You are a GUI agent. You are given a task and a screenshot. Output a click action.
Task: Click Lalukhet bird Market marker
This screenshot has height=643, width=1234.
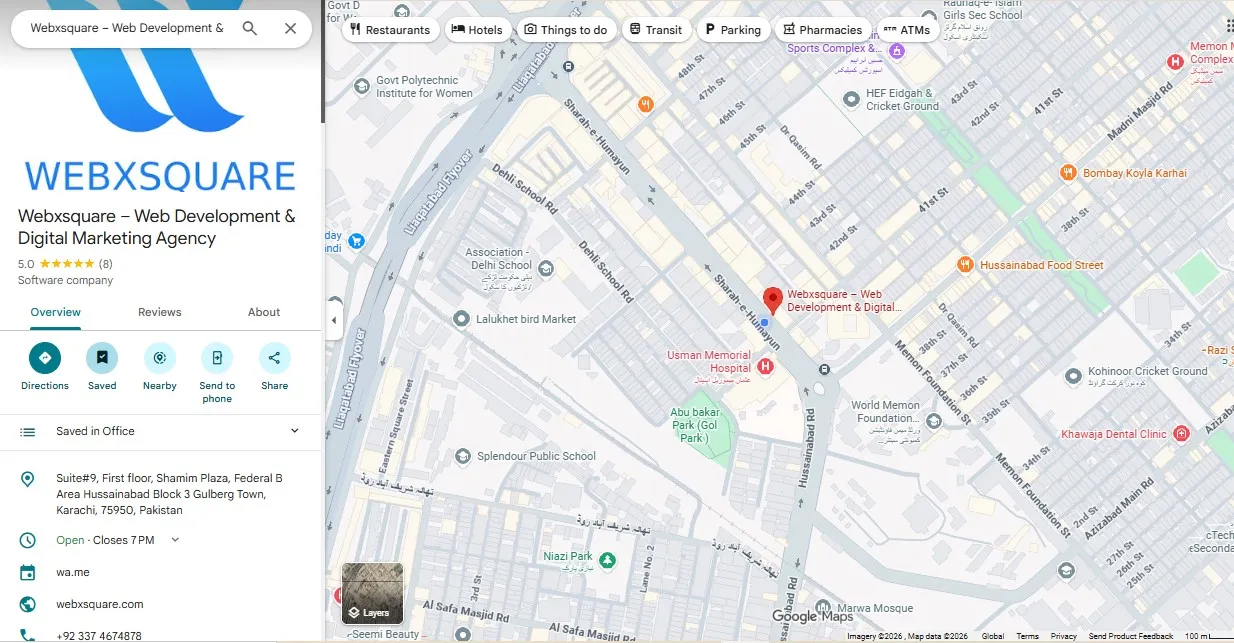[461, 319]
